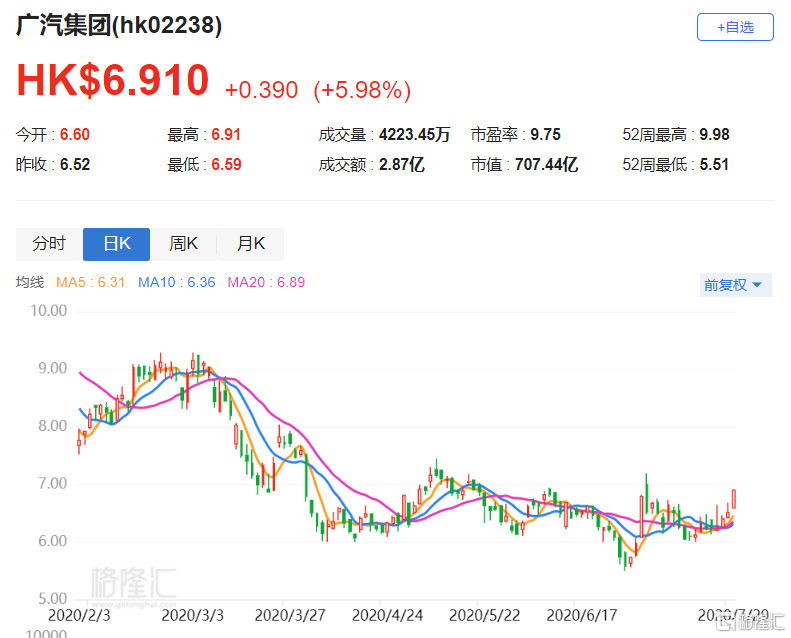Click the MA5 : 6.31 indicator label
The image size is (791, 638).
(90, 282)
